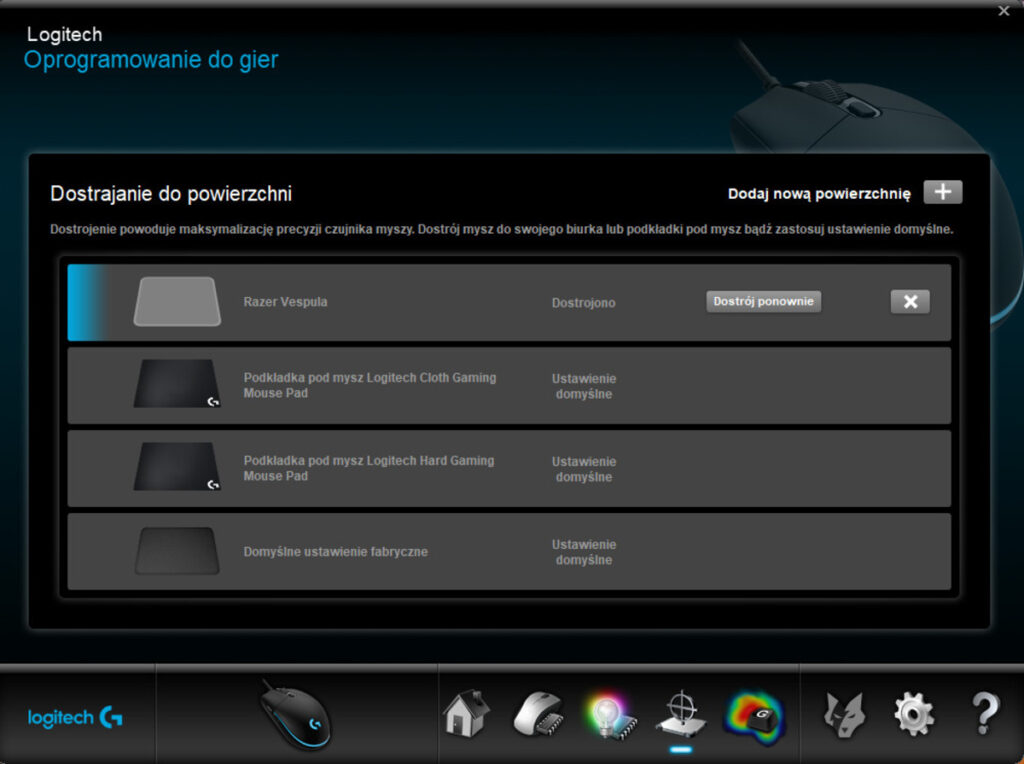Open the wolf-head Overwolf icon

click(844, 715)
